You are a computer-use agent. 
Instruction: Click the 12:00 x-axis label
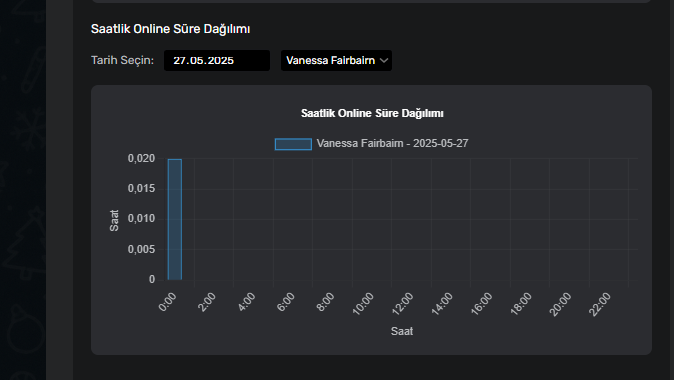coord(403,303)
